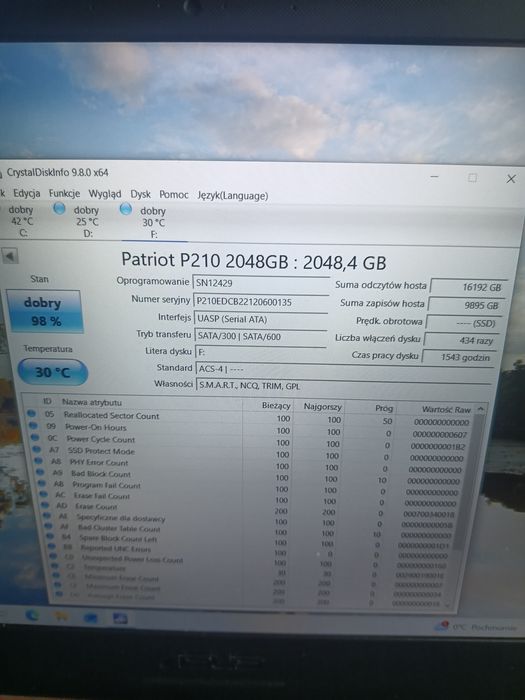The image size is (525, 700).
Task: Click the status dot beside SSD Protect Mode
Action: (x=37, y=449)
